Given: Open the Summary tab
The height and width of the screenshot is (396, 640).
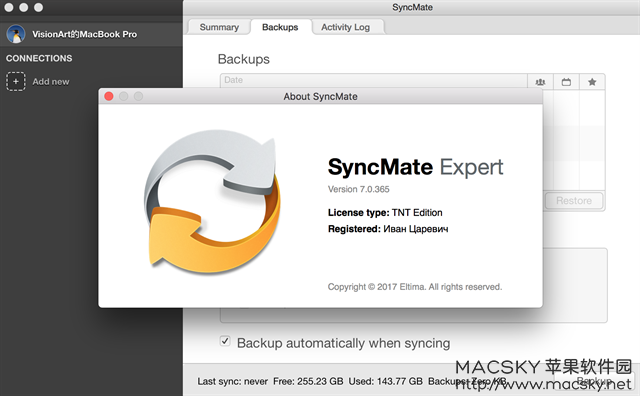Looking at the screenshot, I should coord(219,27).
